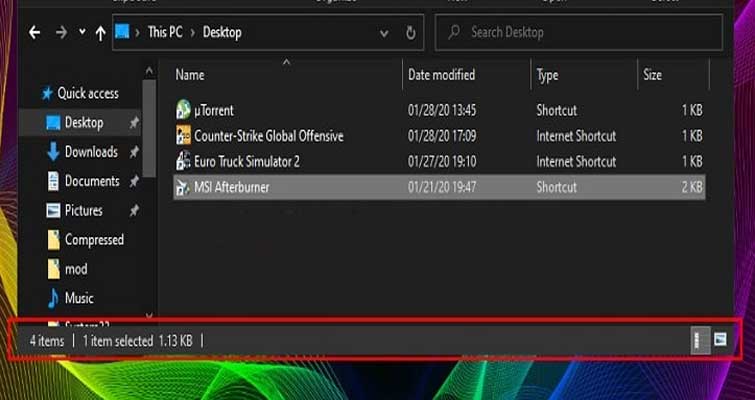This screenshot has width=755, height=400.
Task: Click the 'Euro Truck Simulator 2' file name
Action: (247, 161)
